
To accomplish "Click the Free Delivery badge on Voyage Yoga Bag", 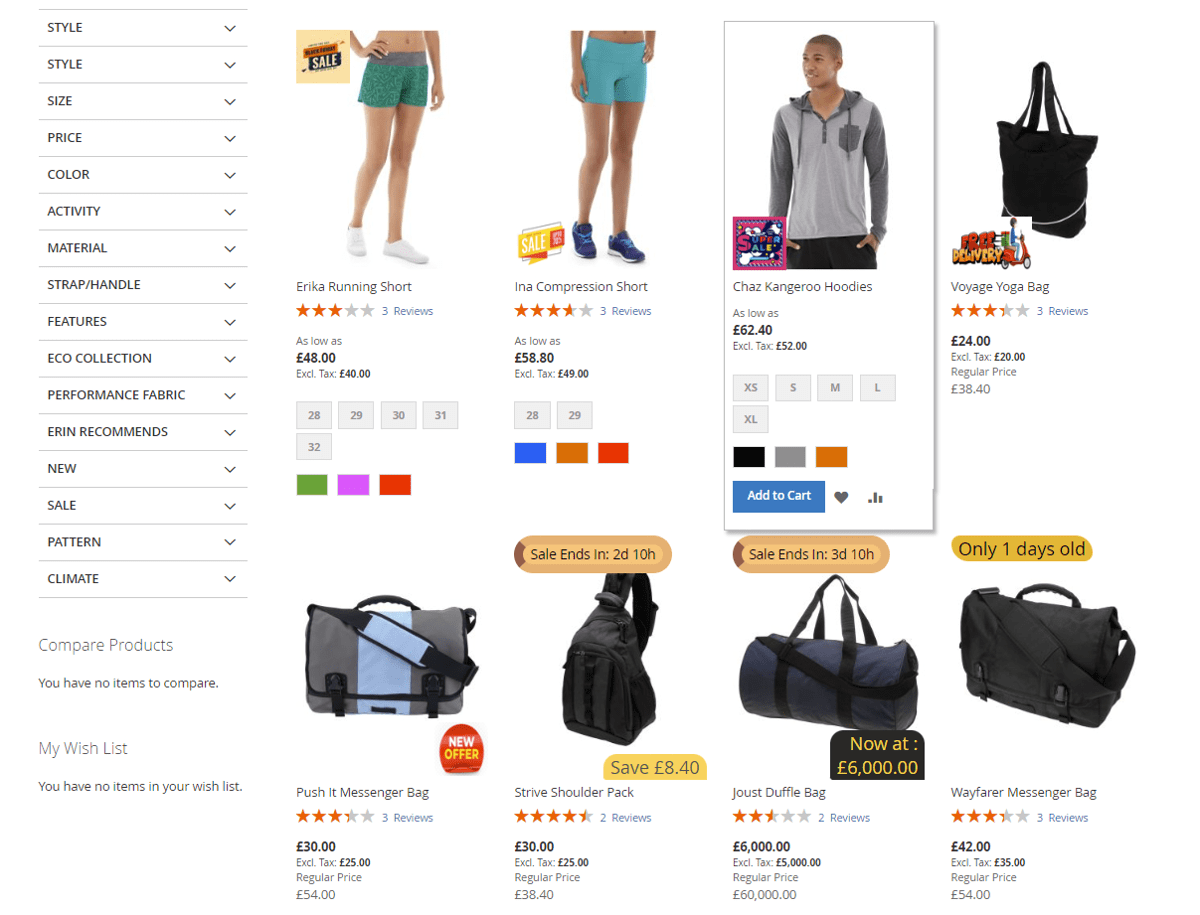I will pyautogui.click(x=991, y=242).
